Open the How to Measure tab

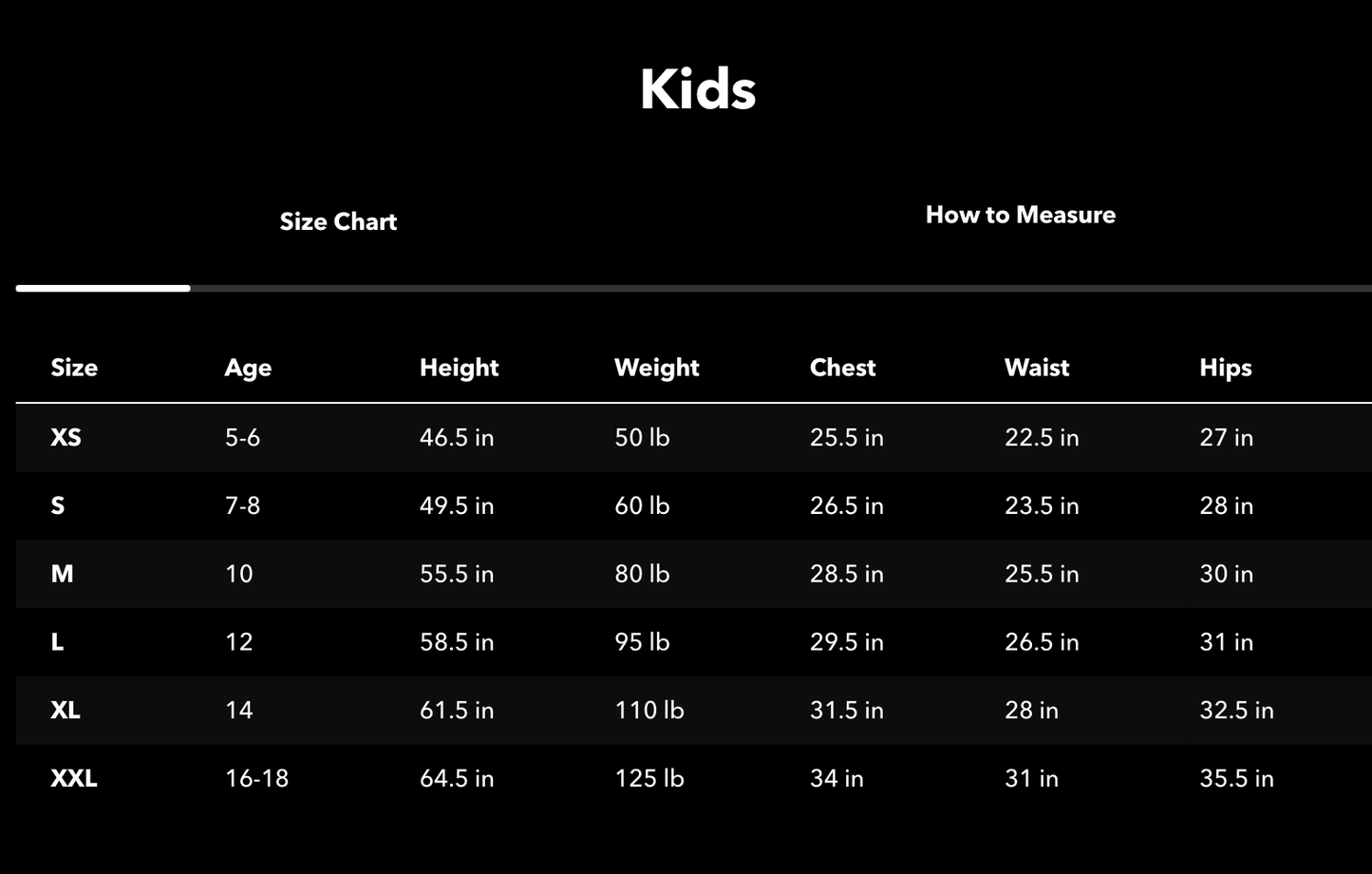(1020, 215)
